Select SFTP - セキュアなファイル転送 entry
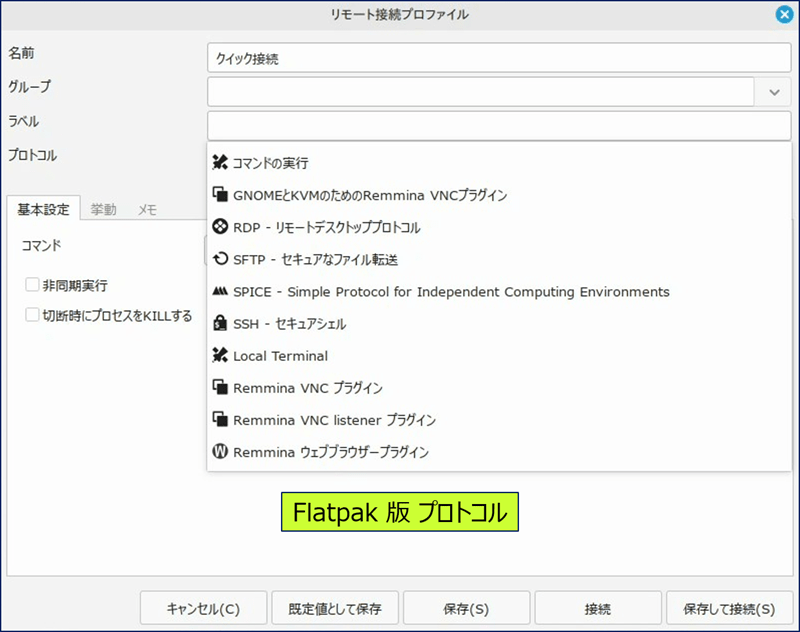Viewport: 800px width, 632px height. click(315, 260)
